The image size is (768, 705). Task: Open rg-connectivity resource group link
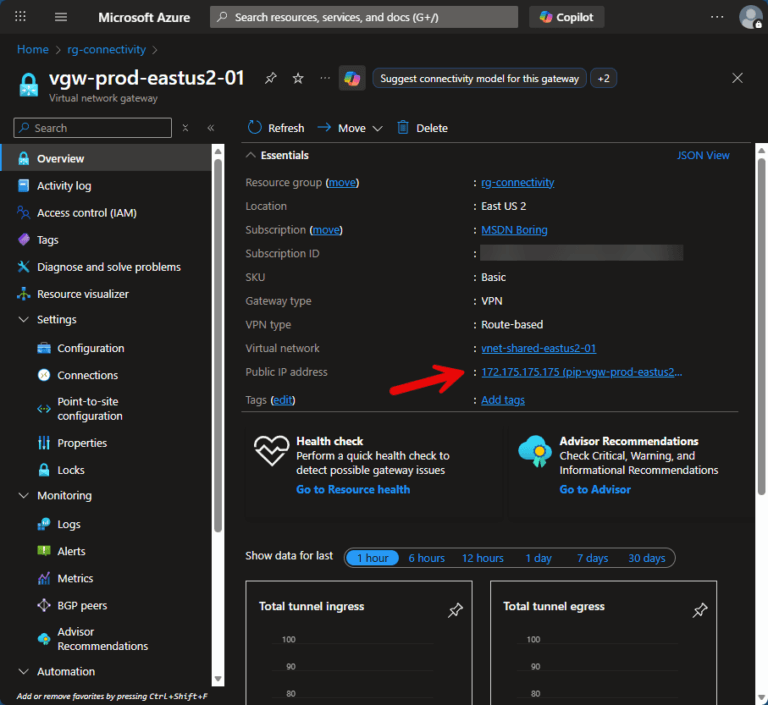(518, 182)
